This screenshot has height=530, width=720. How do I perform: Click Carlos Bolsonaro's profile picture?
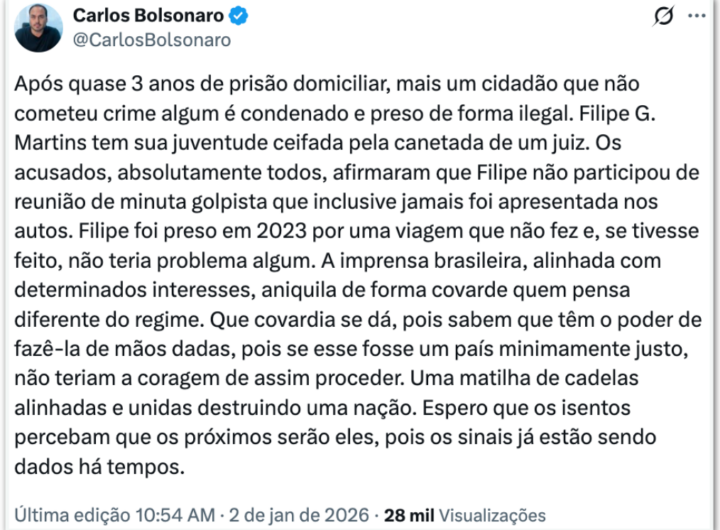tap(39, 28)
